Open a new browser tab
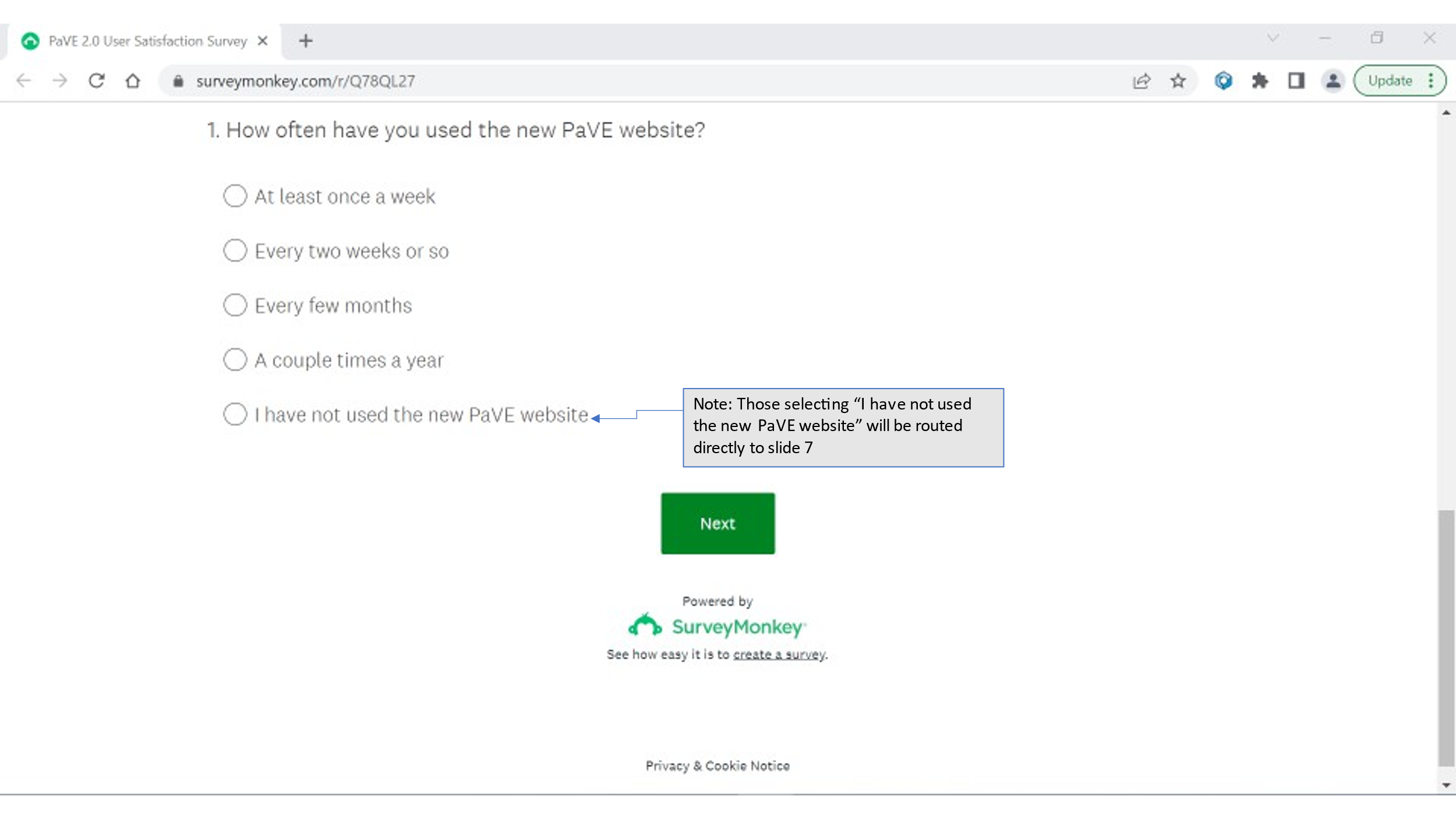Viewport: 1456px width, 819px height. tap(306, 41)
